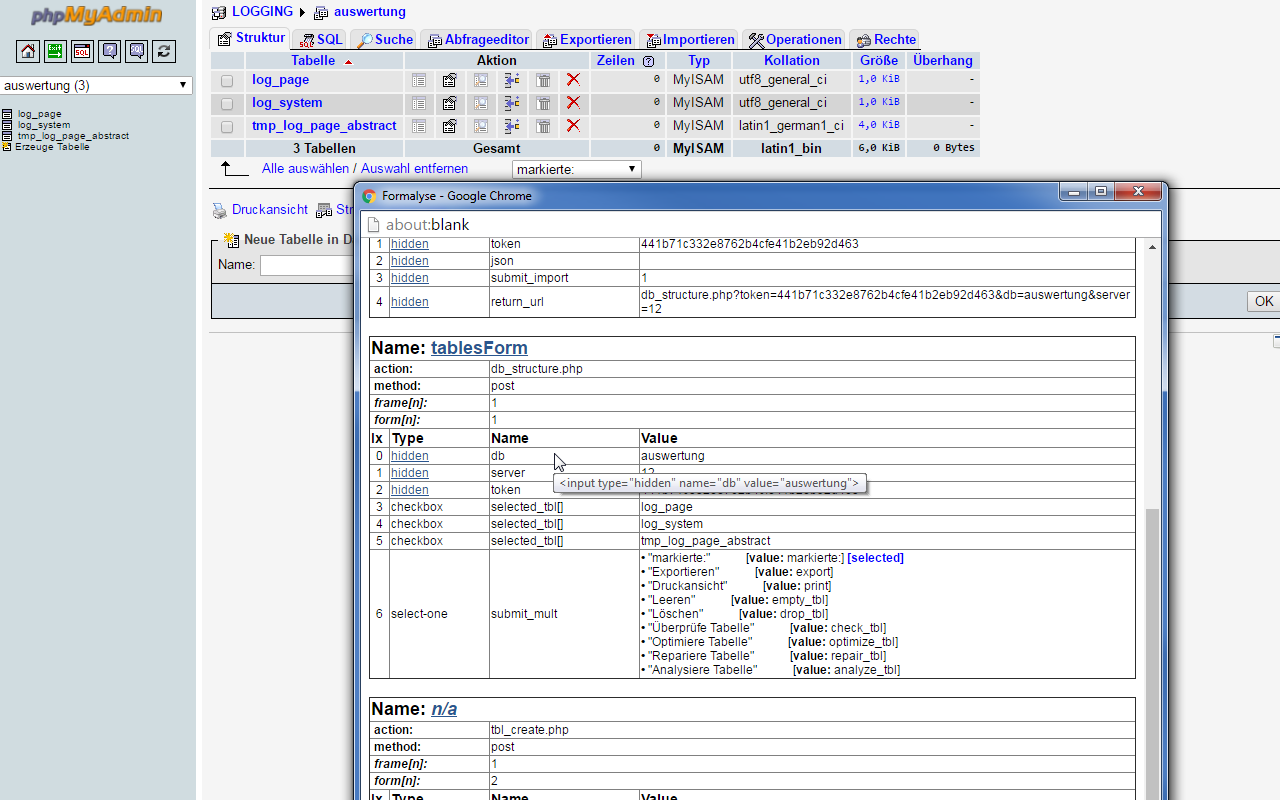This screenshot has width=1280, height=800.
Task: Tick the log_system row checkbox
Action: 227,104
